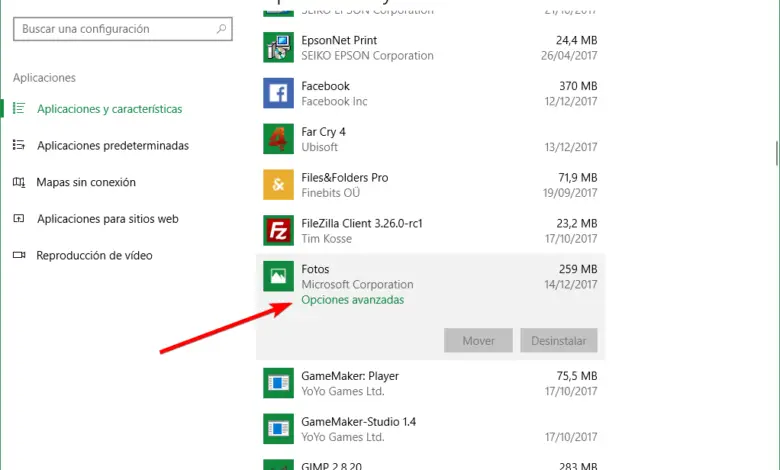Select GameMaker: Player entry name
The width and height of the screenshot is (780, 470).
(350, 376)
